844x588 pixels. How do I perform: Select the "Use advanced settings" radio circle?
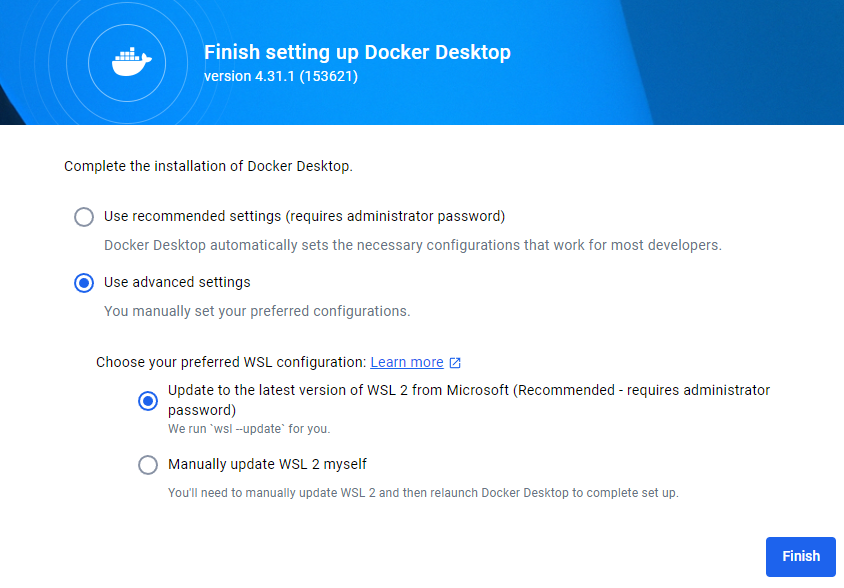(84, 283)
